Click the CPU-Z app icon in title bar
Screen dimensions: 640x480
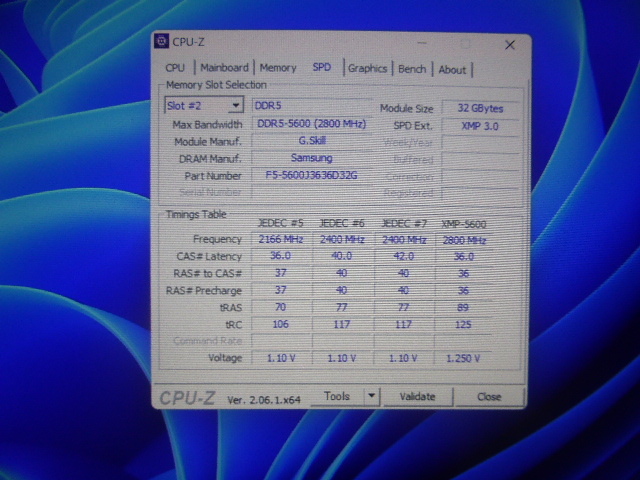point(162,41)
